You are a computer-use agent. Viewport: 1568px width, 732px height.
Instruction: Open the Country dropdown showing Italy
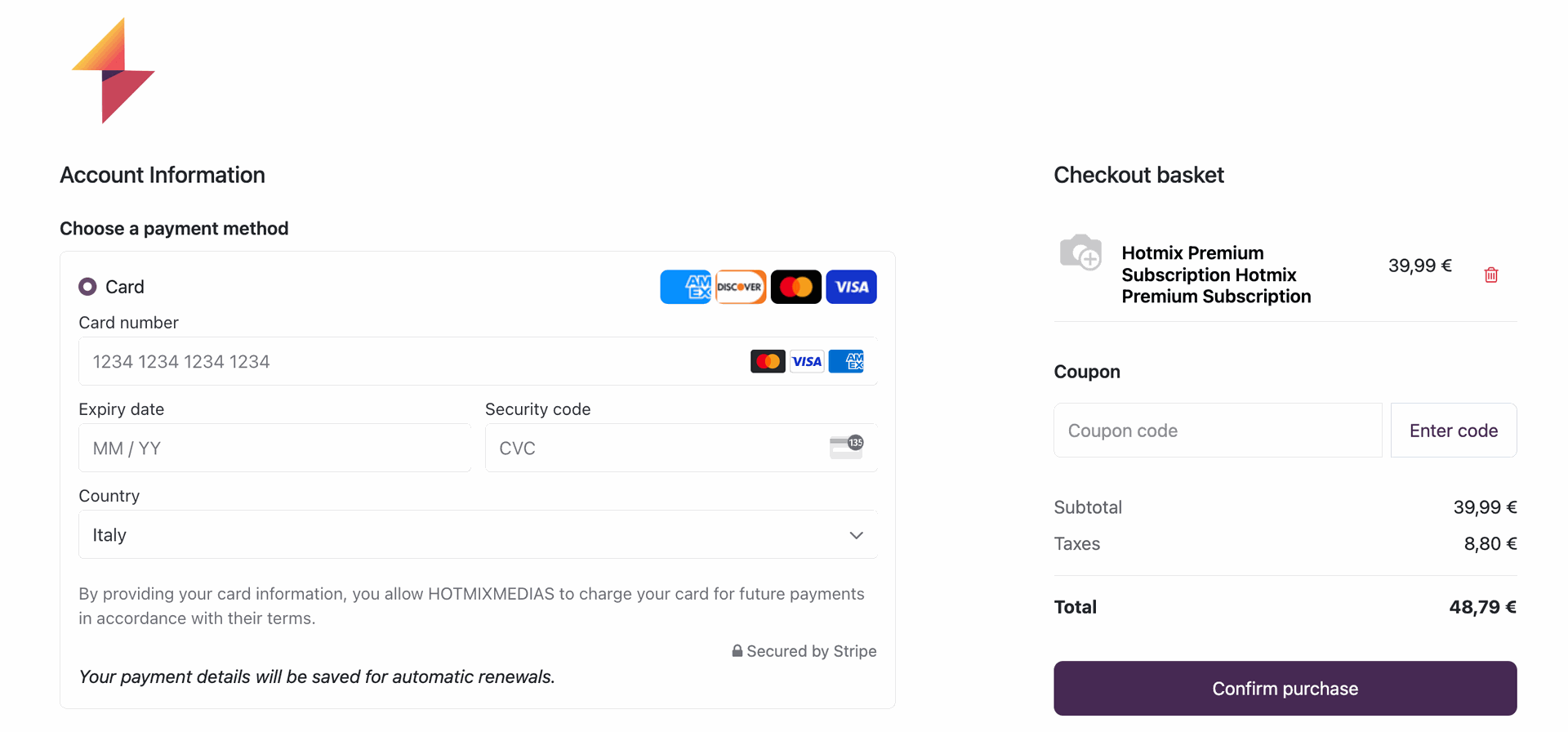(x=478, y=535)
